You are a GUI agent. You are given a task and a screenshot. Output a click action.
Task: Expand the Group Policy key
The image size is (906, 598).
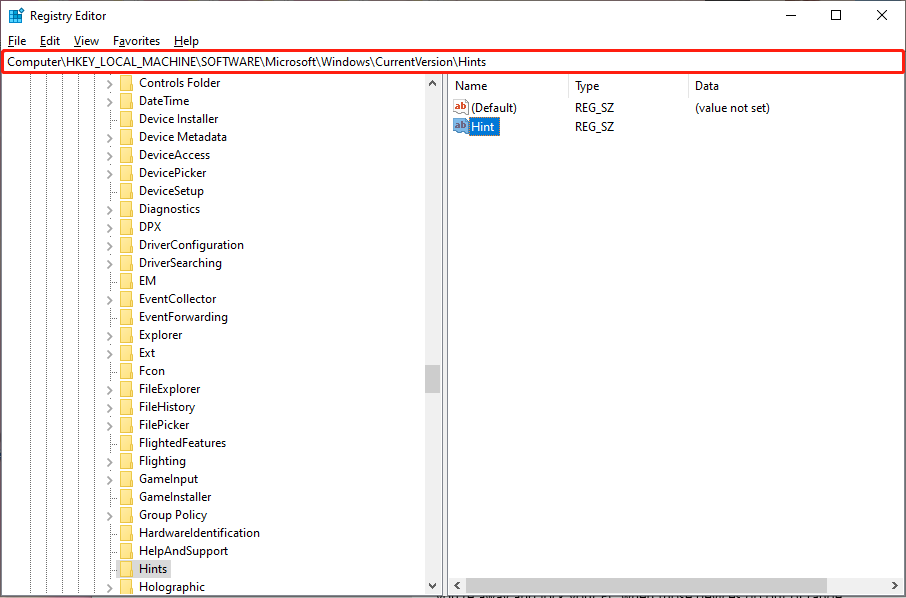pyautogui.click(x=110, y=516)
